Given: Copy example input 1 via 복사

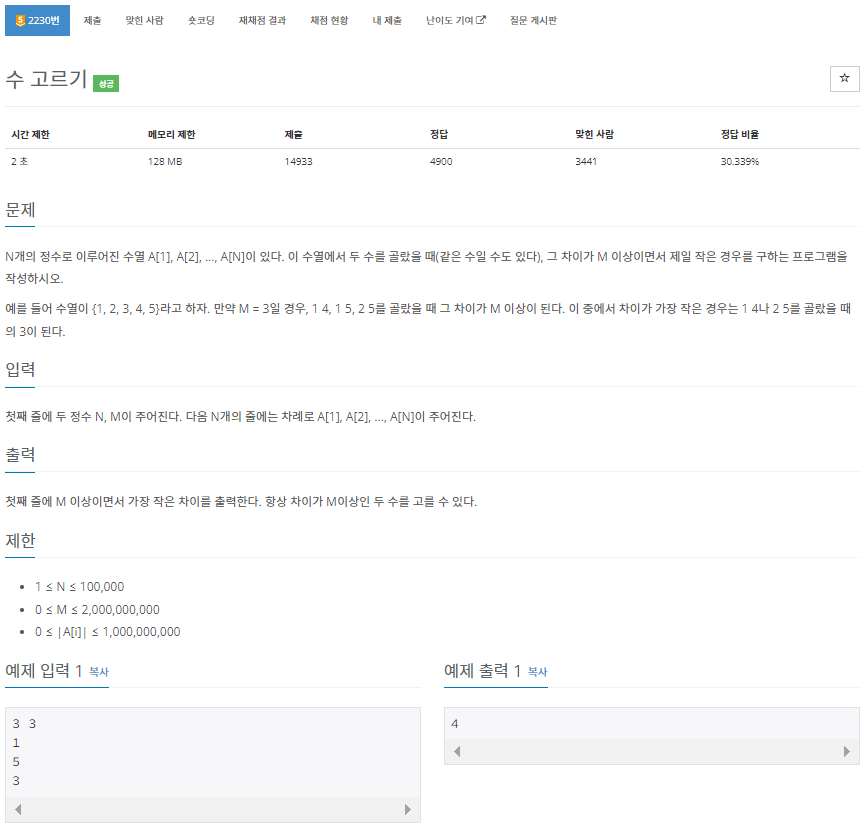Looking at the screenshot, I should [x=99, y=672].
